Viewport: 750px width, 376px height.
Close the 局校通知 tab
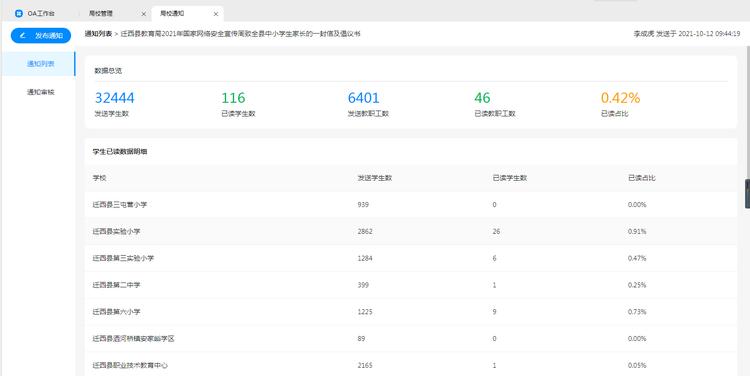pyautogui.click(x=216, y=14)
